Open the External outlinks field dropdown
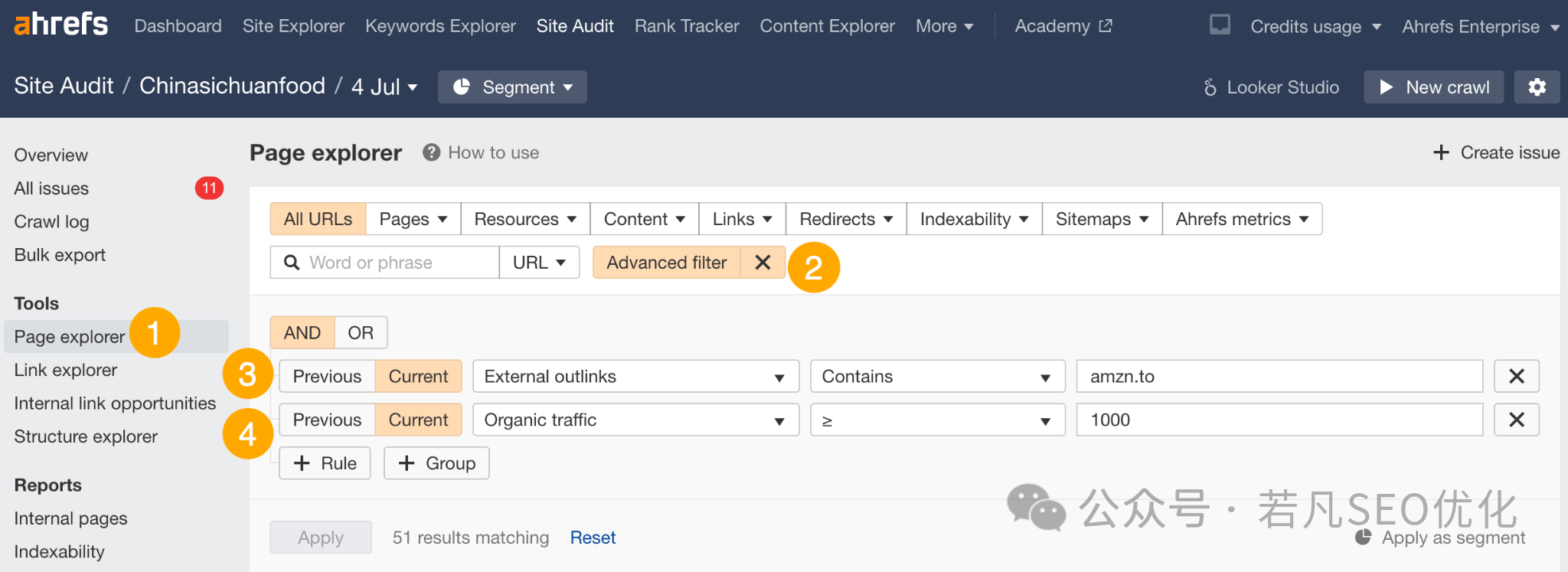 pyautogui.click(x=635, y=376)
